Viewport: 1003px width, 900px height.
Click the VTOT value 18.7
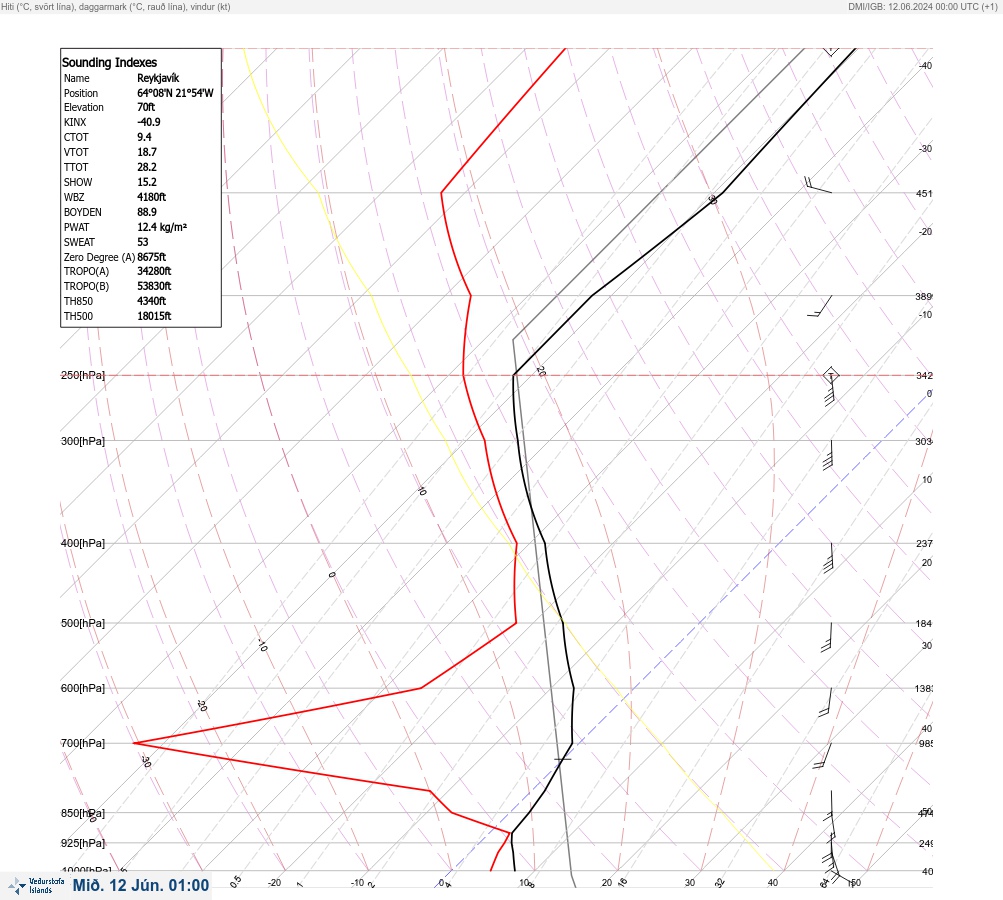(147, 152)
